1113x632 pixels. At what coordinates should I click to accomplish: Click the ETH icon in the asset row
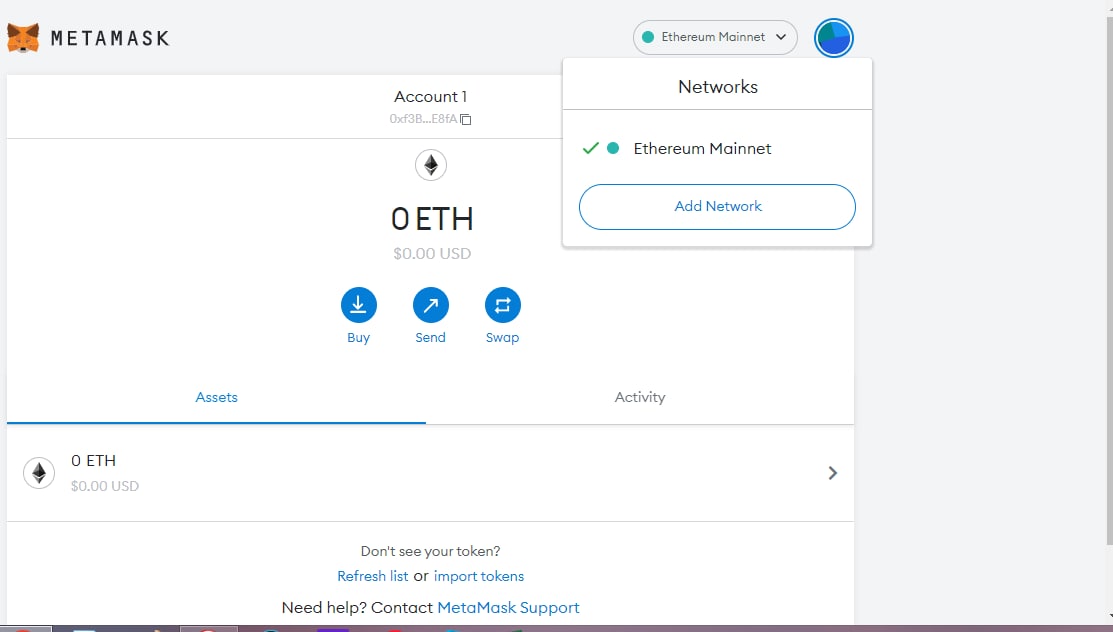pyautogui.click(x=39, y=473)
